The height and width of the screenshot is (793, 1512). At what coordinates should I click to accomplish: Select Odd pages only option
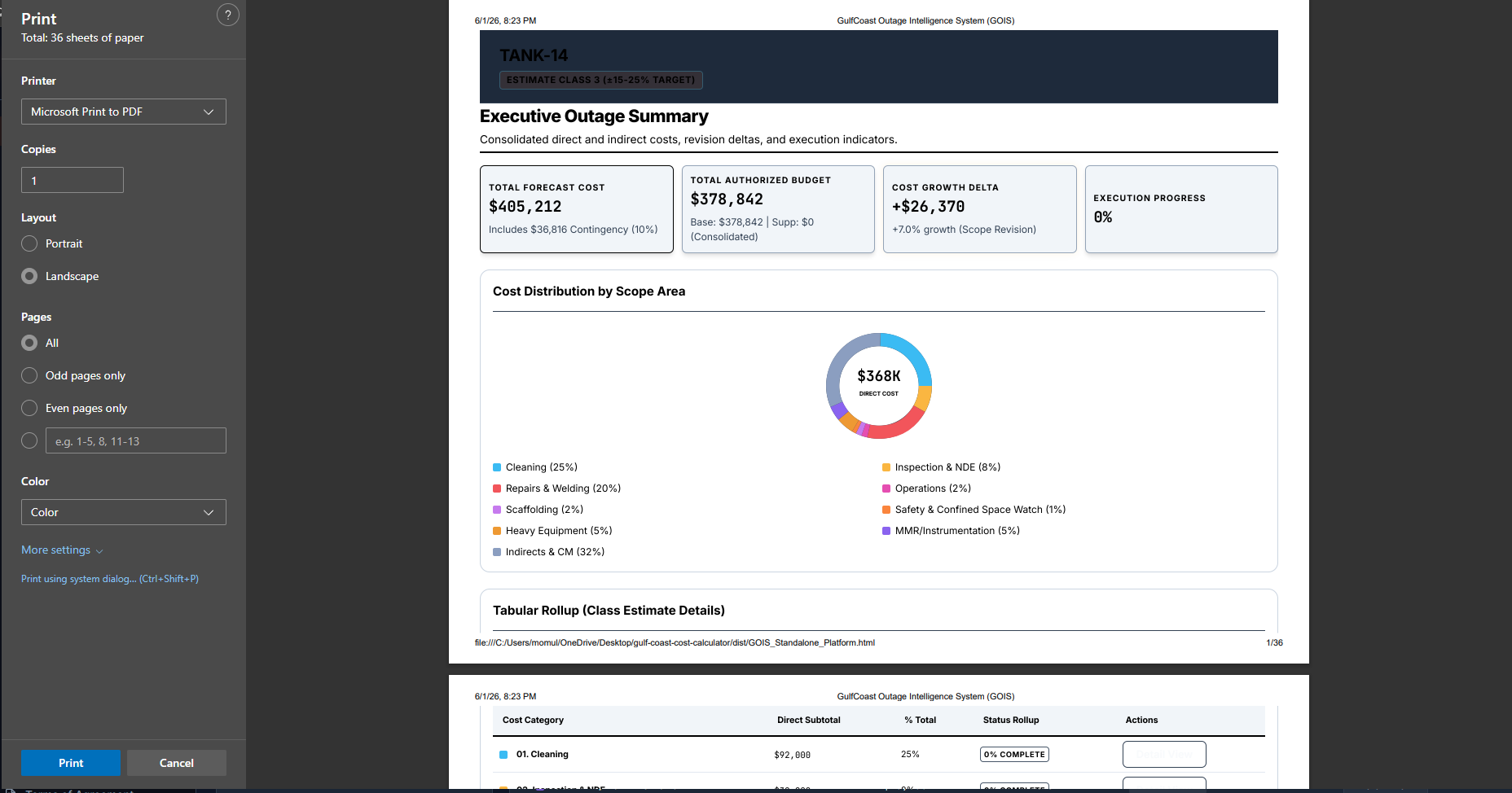click(29, 375)
